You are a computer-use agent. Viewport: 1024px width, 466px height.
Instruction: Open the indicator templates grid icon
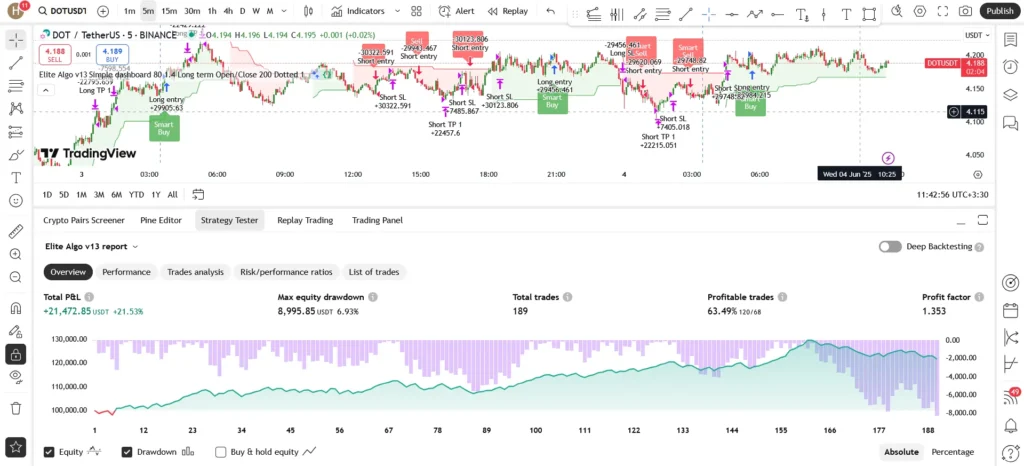[416, 11]
